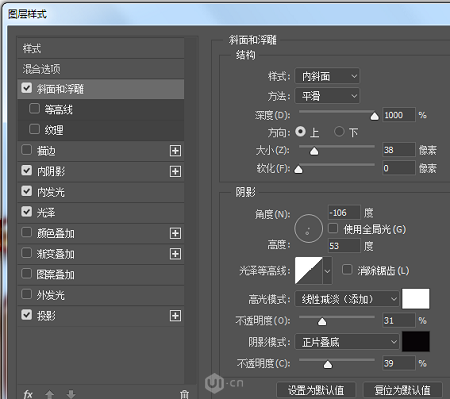Click the plus icon beside 渐变叠加
Screen dimensions: 450x399
point(175,254)
